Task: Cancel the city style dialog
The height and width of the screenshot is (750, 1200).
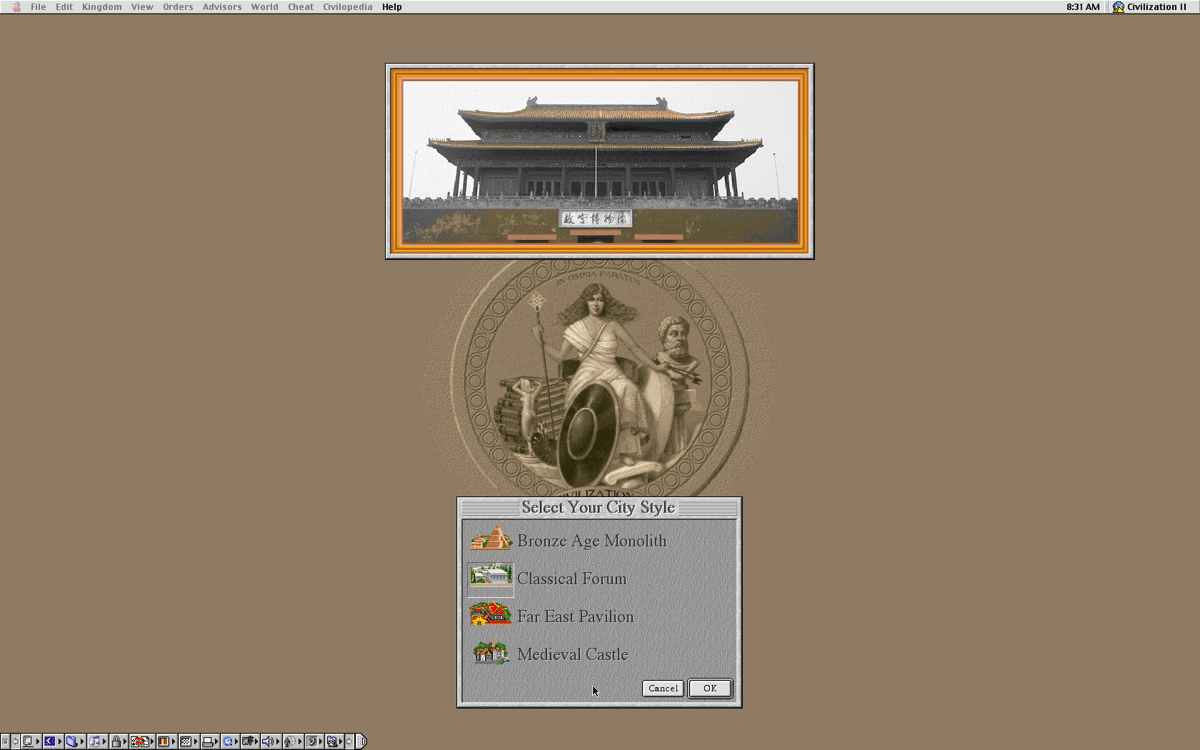Action: [663, 688]
